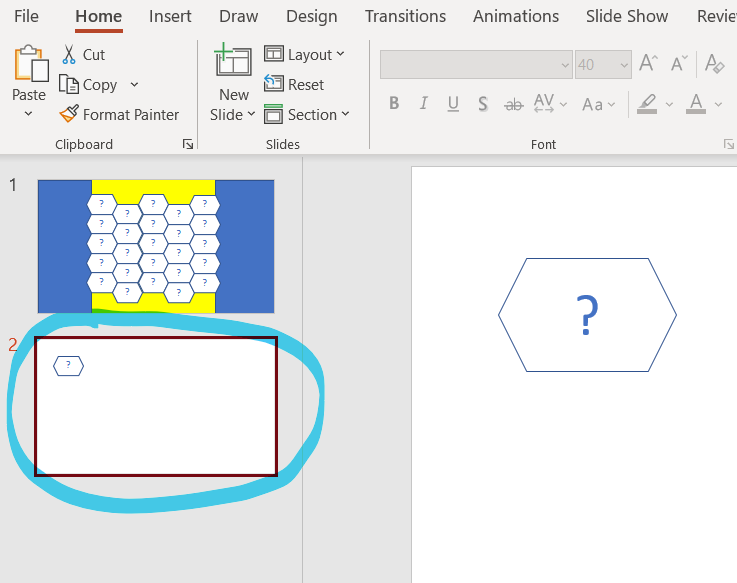
Task: Click the Cut scissors icon
Action: (69, 55)
